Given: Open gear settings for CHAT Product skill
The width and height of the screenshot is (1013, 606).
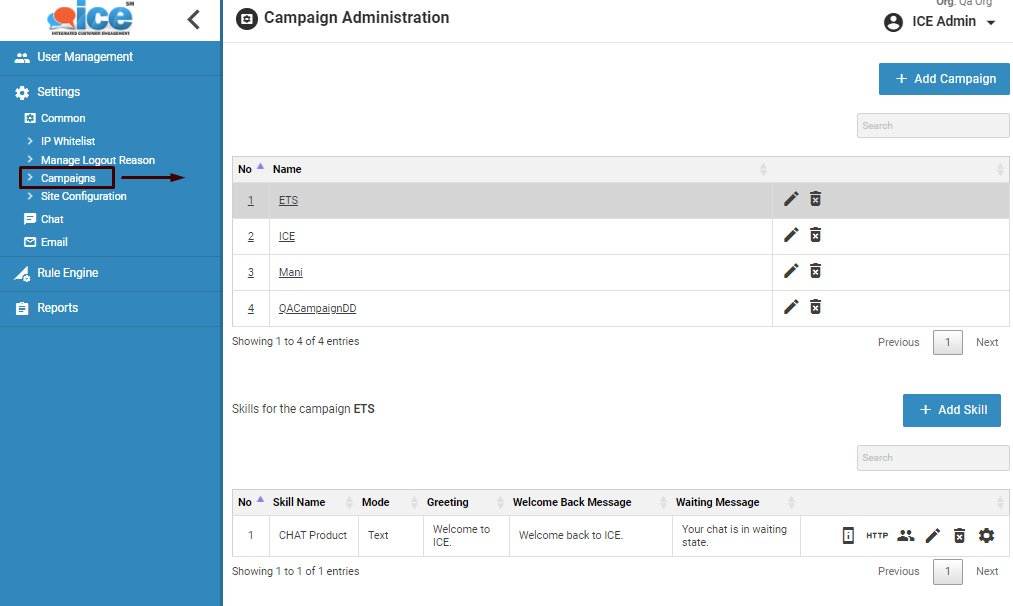Looking at the screenshot, I should click(986, 536).
